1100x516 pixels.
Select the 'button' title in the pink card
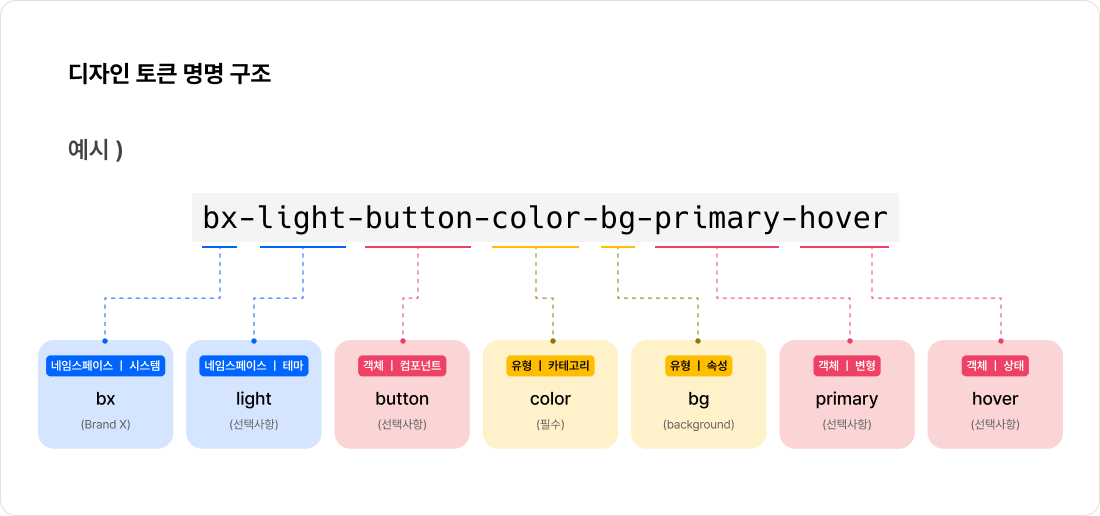402,399
